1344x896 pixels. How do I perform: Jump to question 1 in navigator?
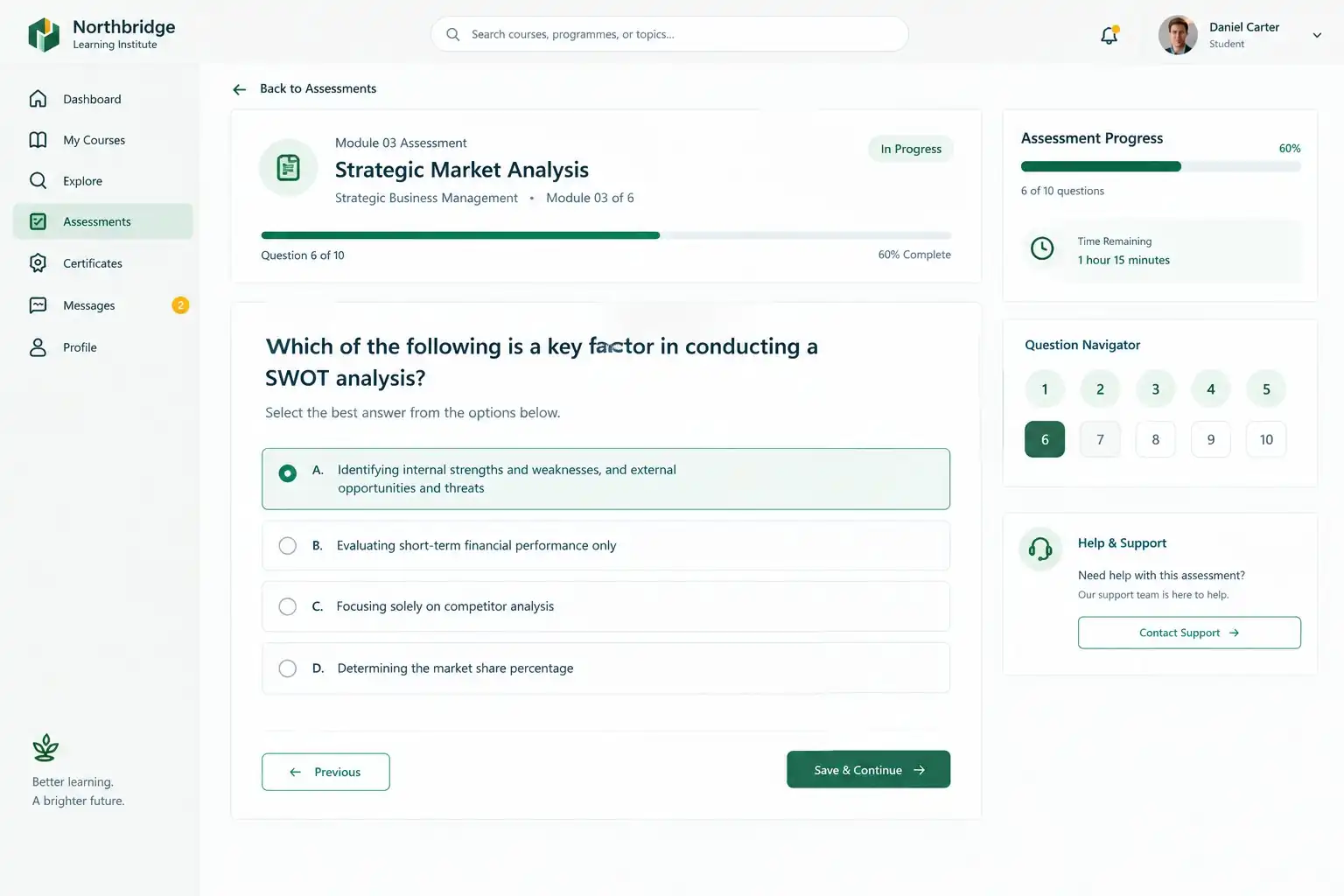tap(1045, 389)
